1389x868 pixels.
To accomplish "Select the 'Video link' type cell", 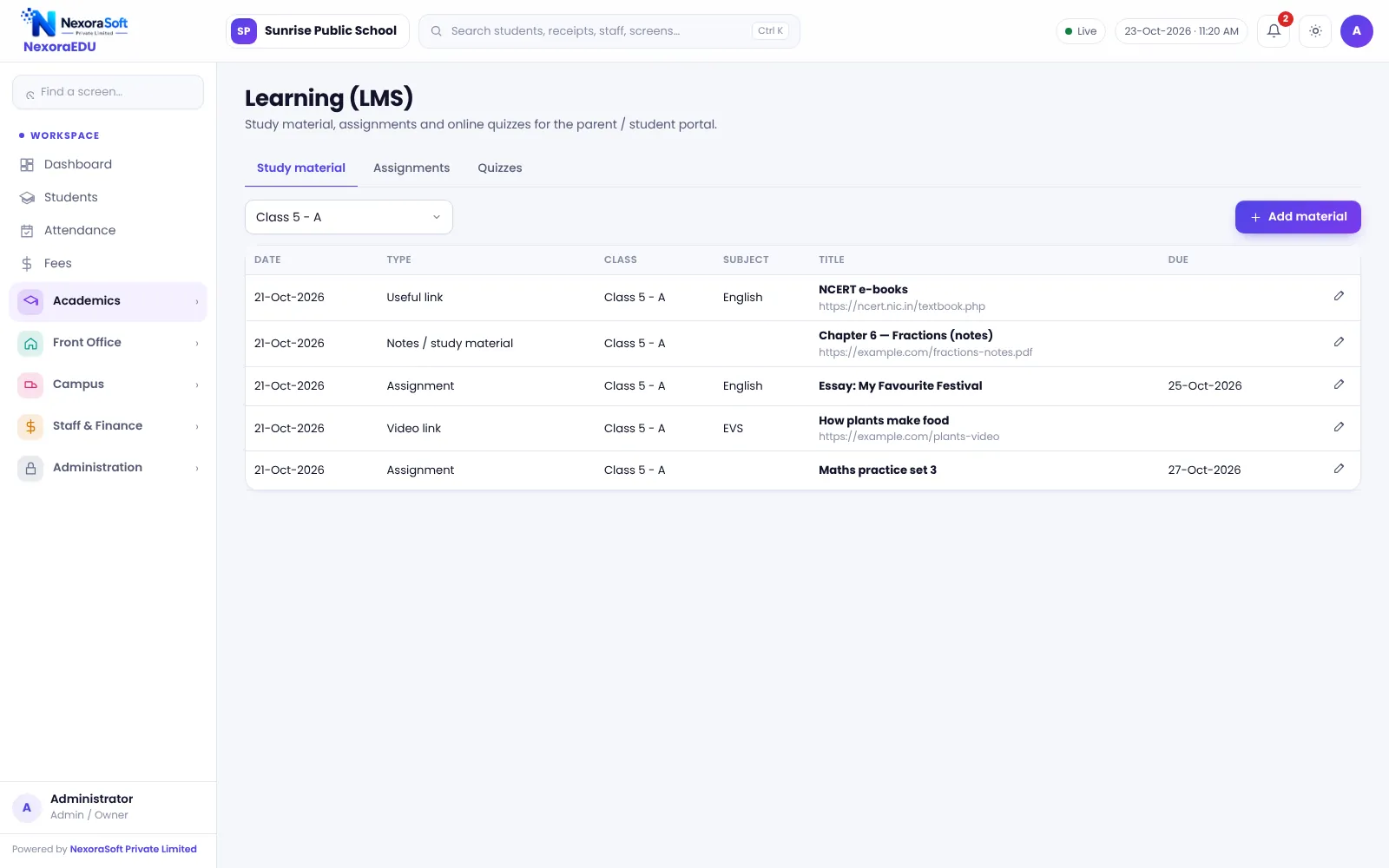I will coord(414,429).
